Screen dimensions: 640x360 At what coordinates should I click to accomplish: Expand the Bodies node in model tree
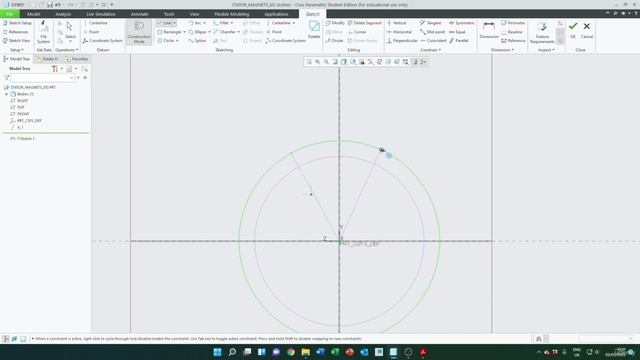[x=6, y=94]
